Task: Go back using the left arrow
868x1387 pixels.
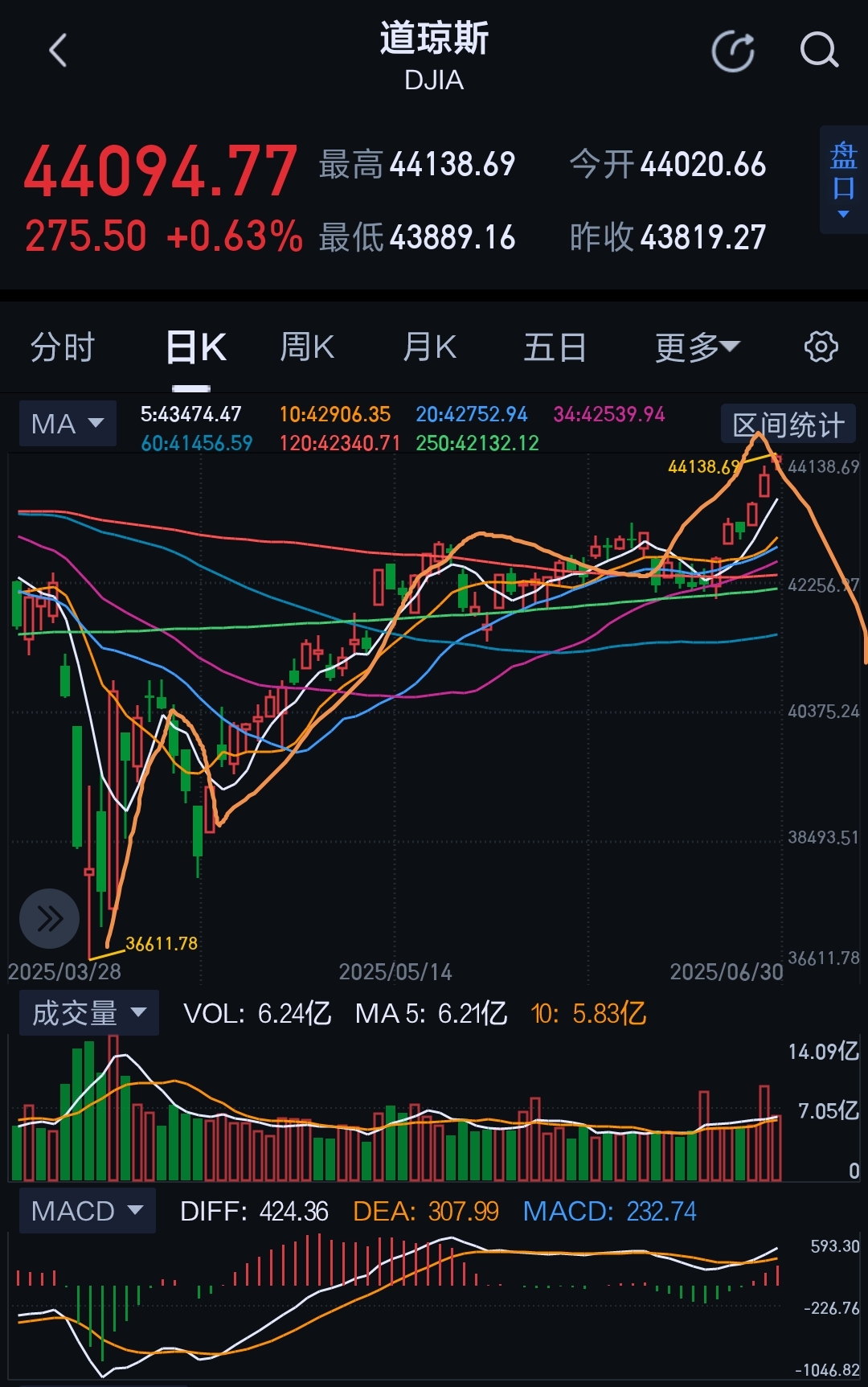Action: tap(58, 51)
